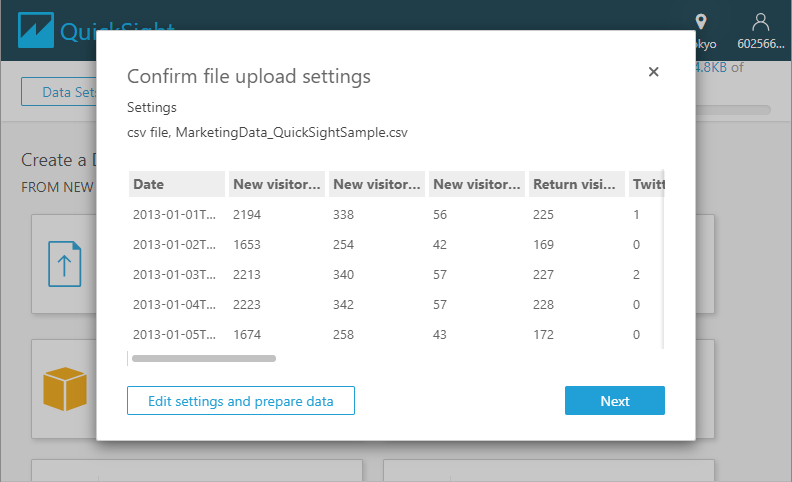
Task: Click the horizontal scrollbar under the preview table
Action: 204,357
